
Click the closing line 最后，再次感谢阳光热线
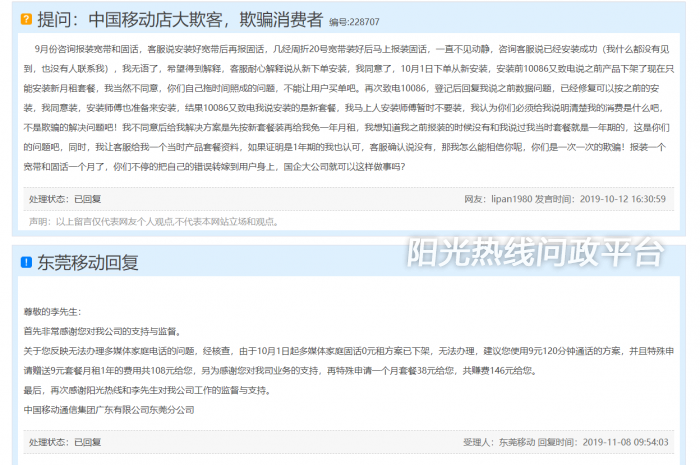(147, 390)
